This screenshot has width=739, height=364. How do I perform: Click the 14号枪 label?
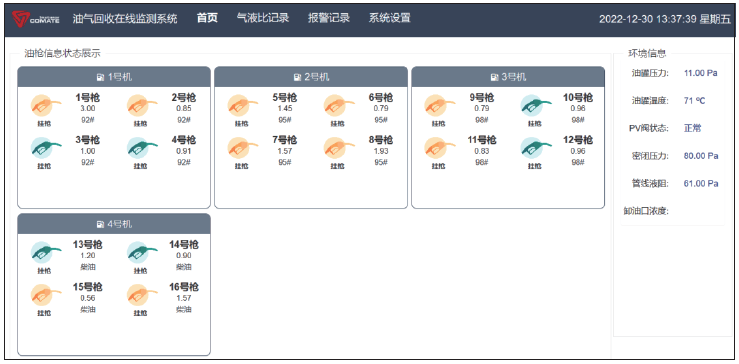click(184, 245)
